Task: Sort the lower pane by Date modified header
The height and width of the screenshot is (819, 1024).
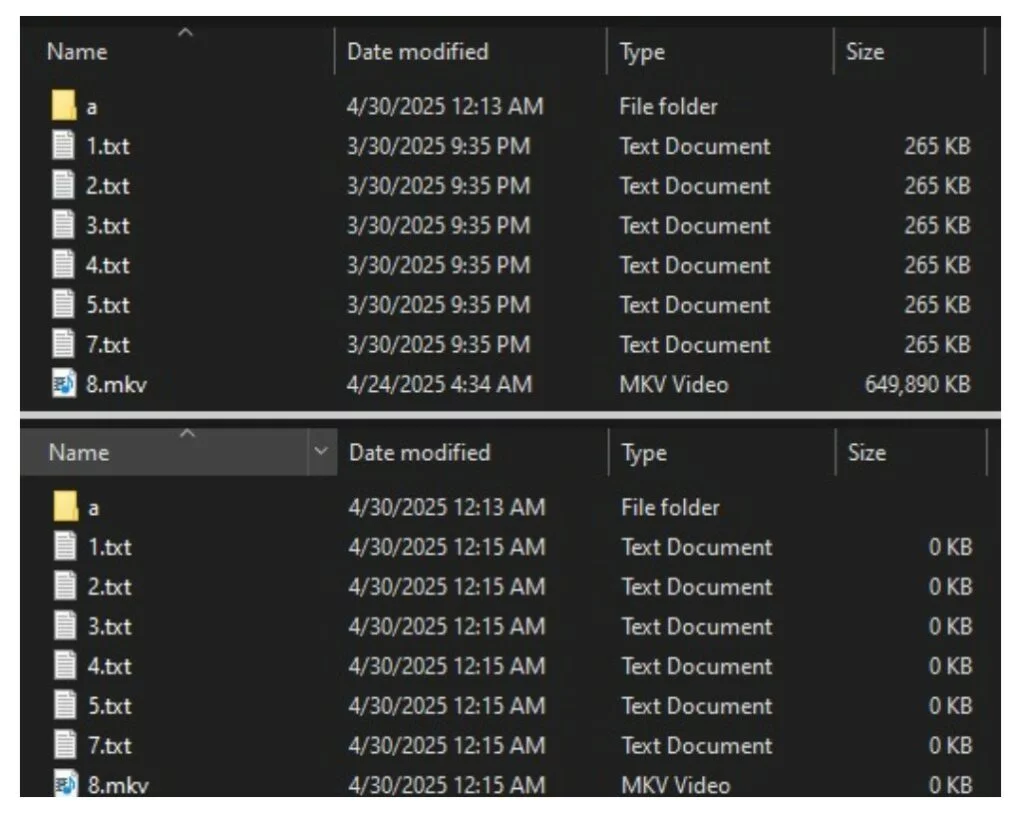Action: point(419,453)
